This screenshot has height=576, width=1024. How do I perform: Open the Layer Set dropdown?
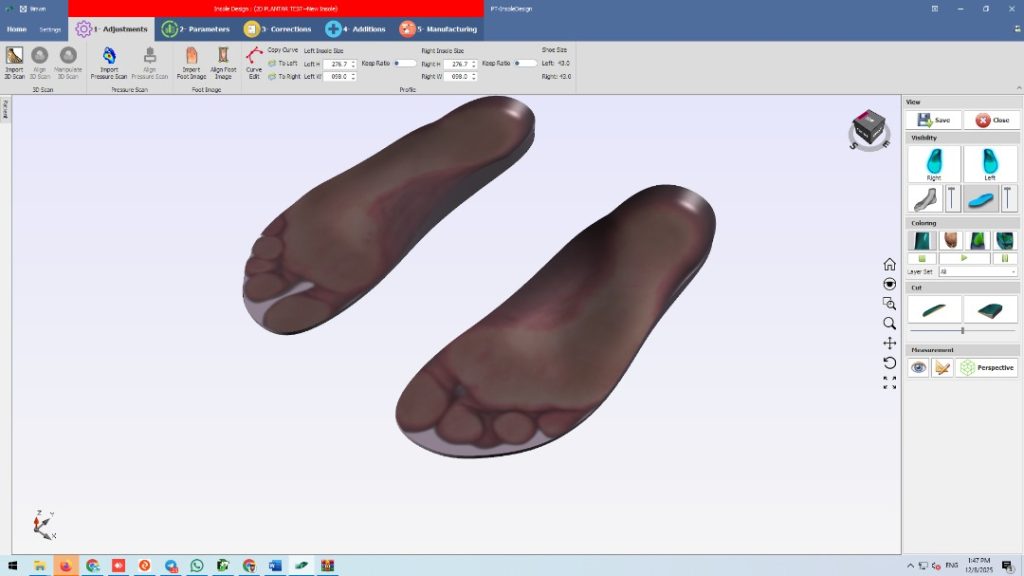point(977,271)
